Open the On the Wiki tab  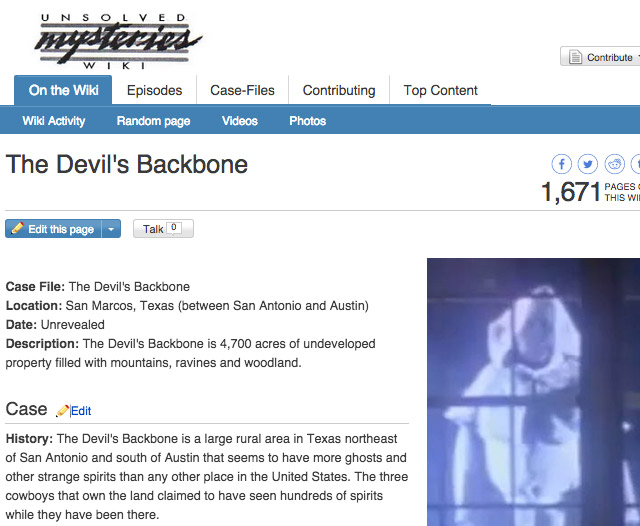tap(63, 90)
